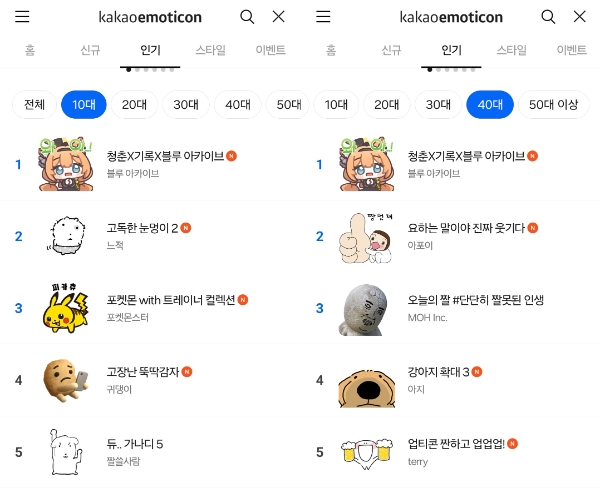Go to 홈 tab in right panel
Screen dimensions: 600x488
tap(330, 49)
